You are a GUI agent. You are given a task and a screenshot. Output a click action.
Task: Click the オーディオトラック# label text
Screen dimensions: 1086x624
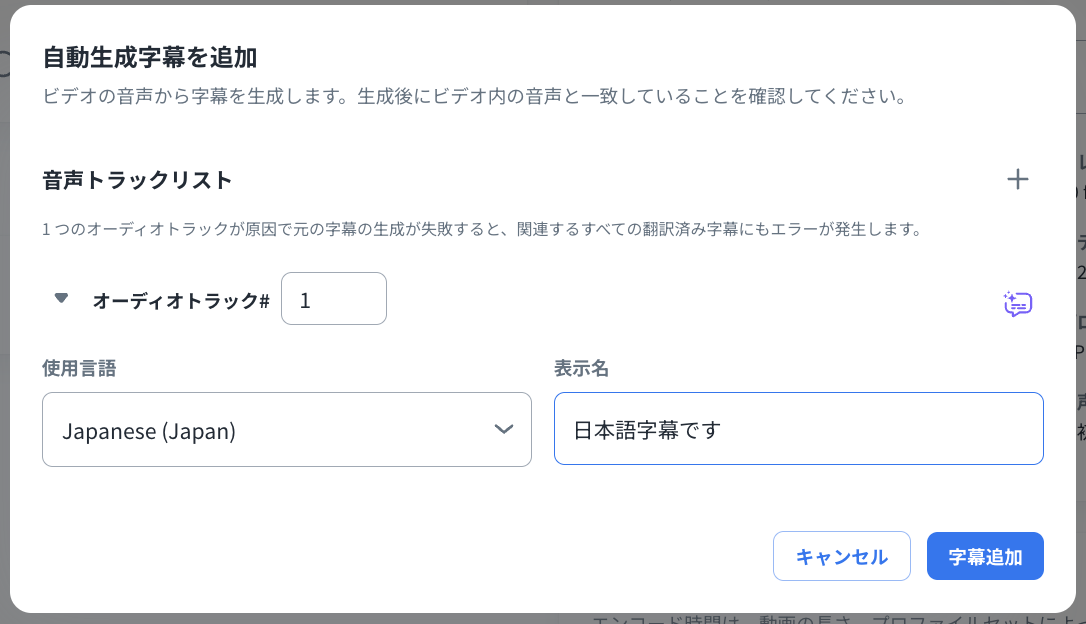pyautogui.click(x=180, y=300)
